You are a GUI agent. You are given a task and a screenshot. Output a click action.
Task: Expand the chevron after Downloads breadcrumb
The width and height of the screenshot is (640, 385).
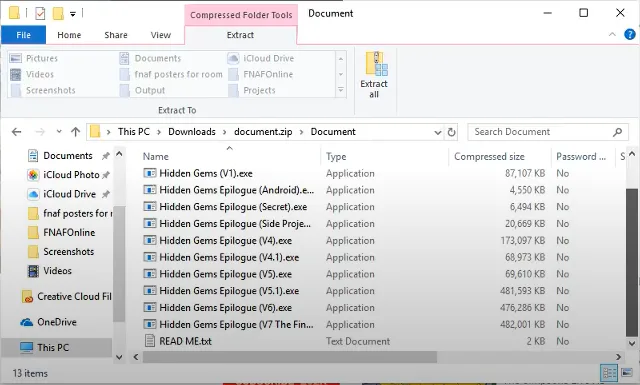224,132
